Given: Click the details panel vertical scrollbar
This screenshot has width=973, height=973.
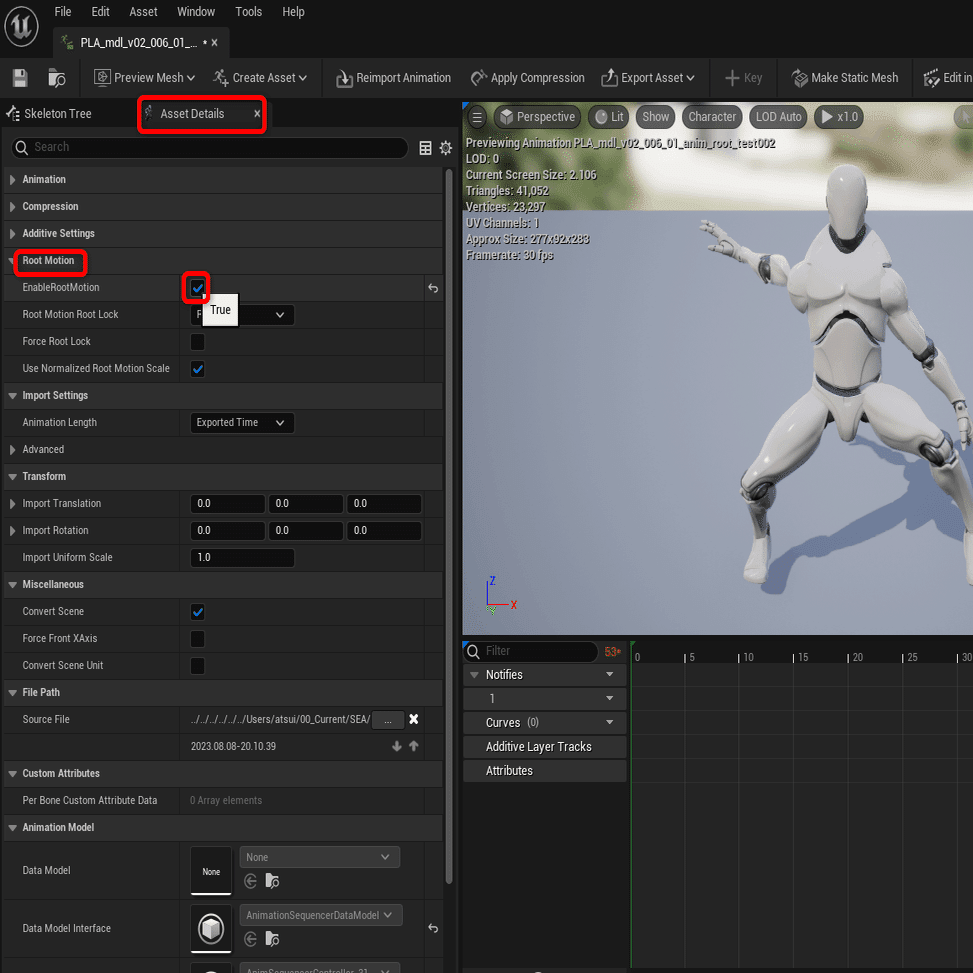Looking at the screenshot, I should pos(449,526).
